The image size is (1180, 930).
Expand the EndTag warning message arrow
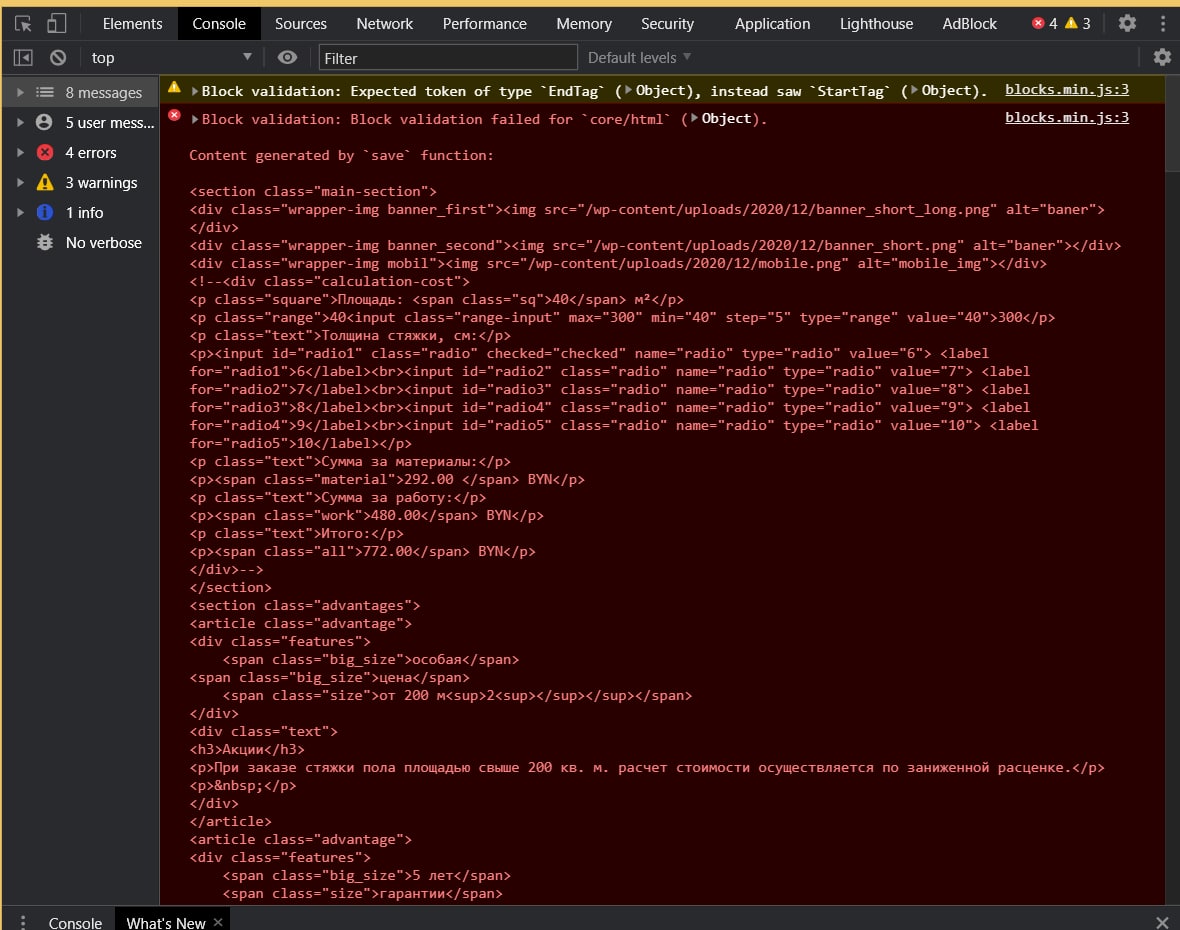[195, 91]
